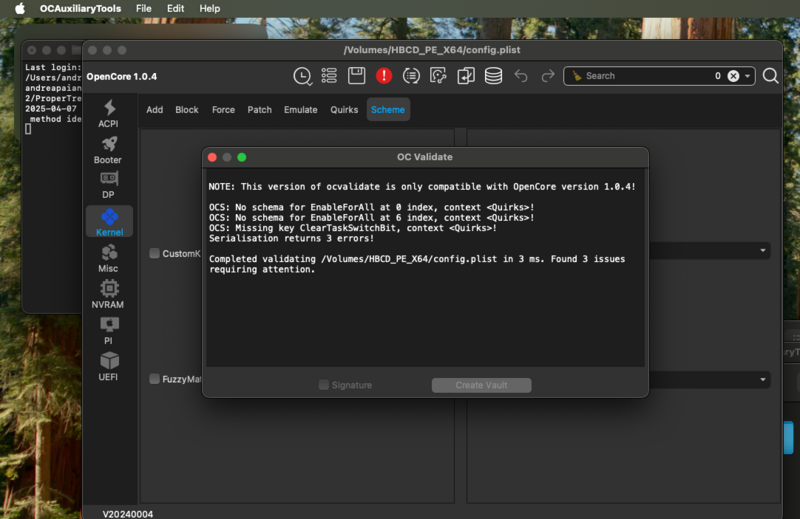Open the UEFI section in sidebar
The image size is (800, 519).
tap(108, 366)
